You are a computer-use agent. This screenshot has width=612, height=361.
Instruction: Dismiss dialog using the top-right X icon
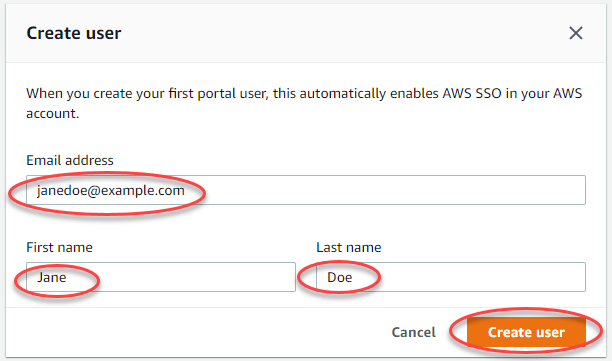coord(576,33)
